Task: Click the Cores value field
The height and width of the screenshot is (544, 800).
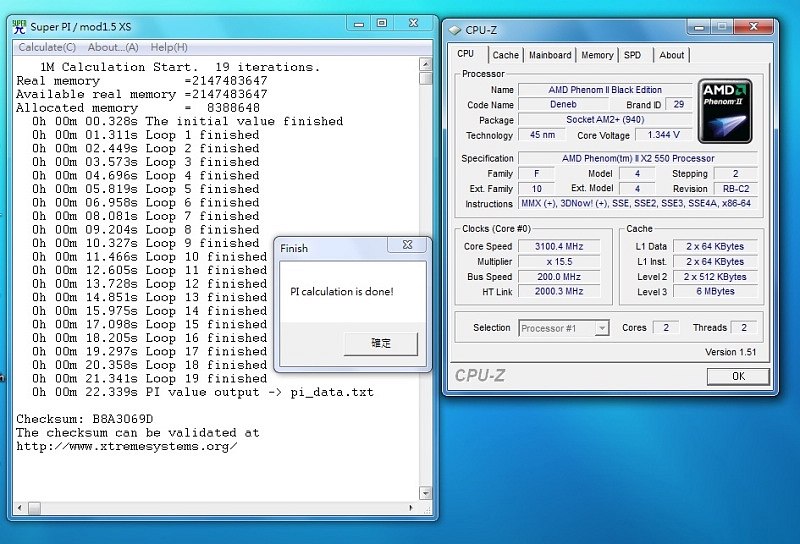Action: click(x=665, y=328)
